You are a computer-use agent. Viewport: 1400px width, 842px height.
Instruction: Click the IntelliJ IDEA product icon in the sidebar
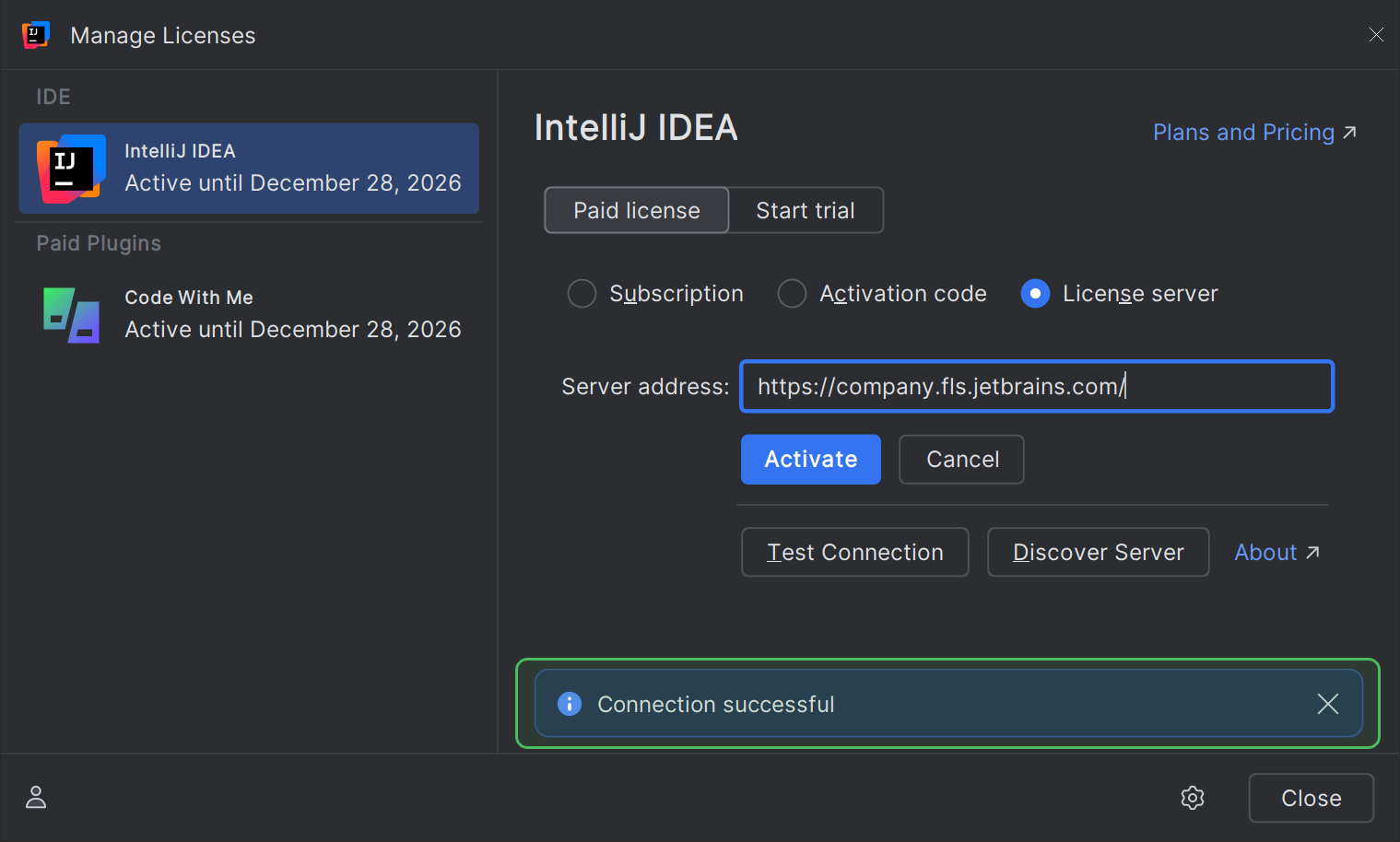click(69, 169)
